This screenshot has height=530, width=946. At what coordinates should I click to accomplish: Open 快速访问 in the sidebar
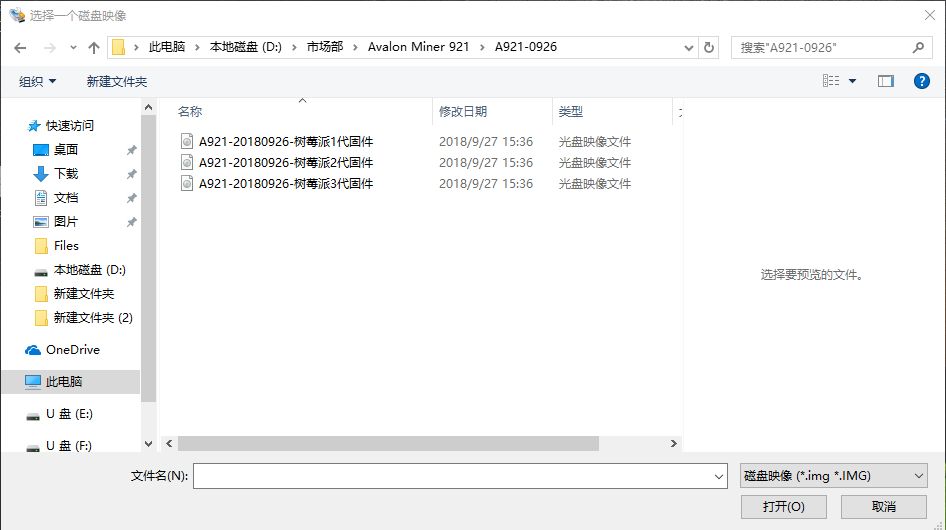[70, 126]
